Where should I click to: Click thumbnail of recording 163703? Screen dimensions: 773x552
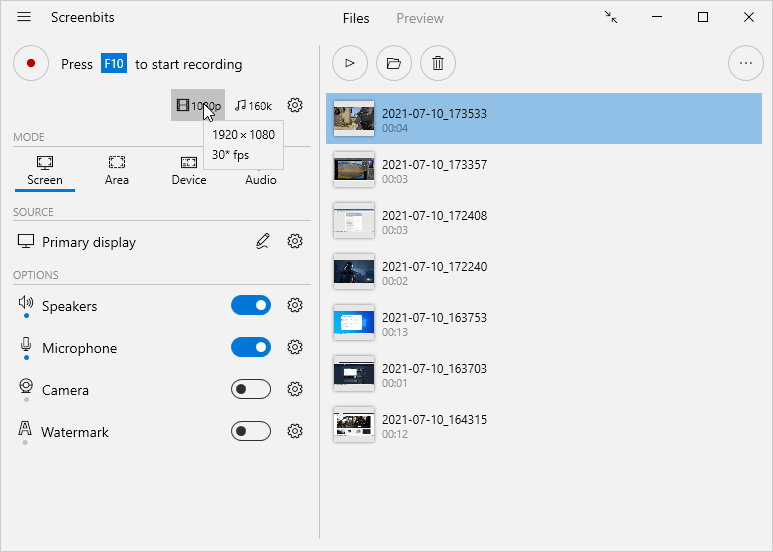pos(354,374)
